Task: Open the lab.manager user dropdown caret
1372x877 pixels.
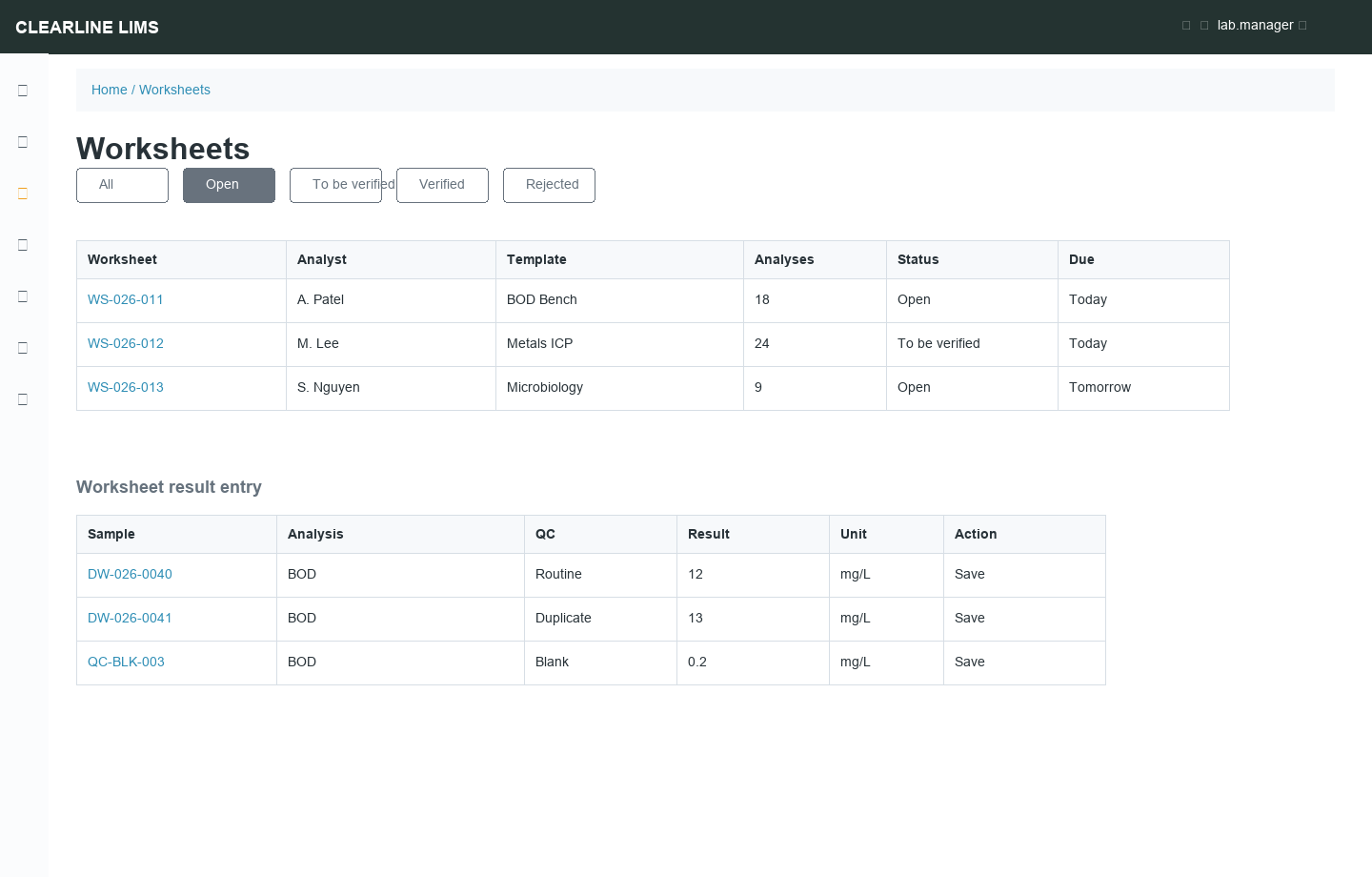Action: 1302,26
